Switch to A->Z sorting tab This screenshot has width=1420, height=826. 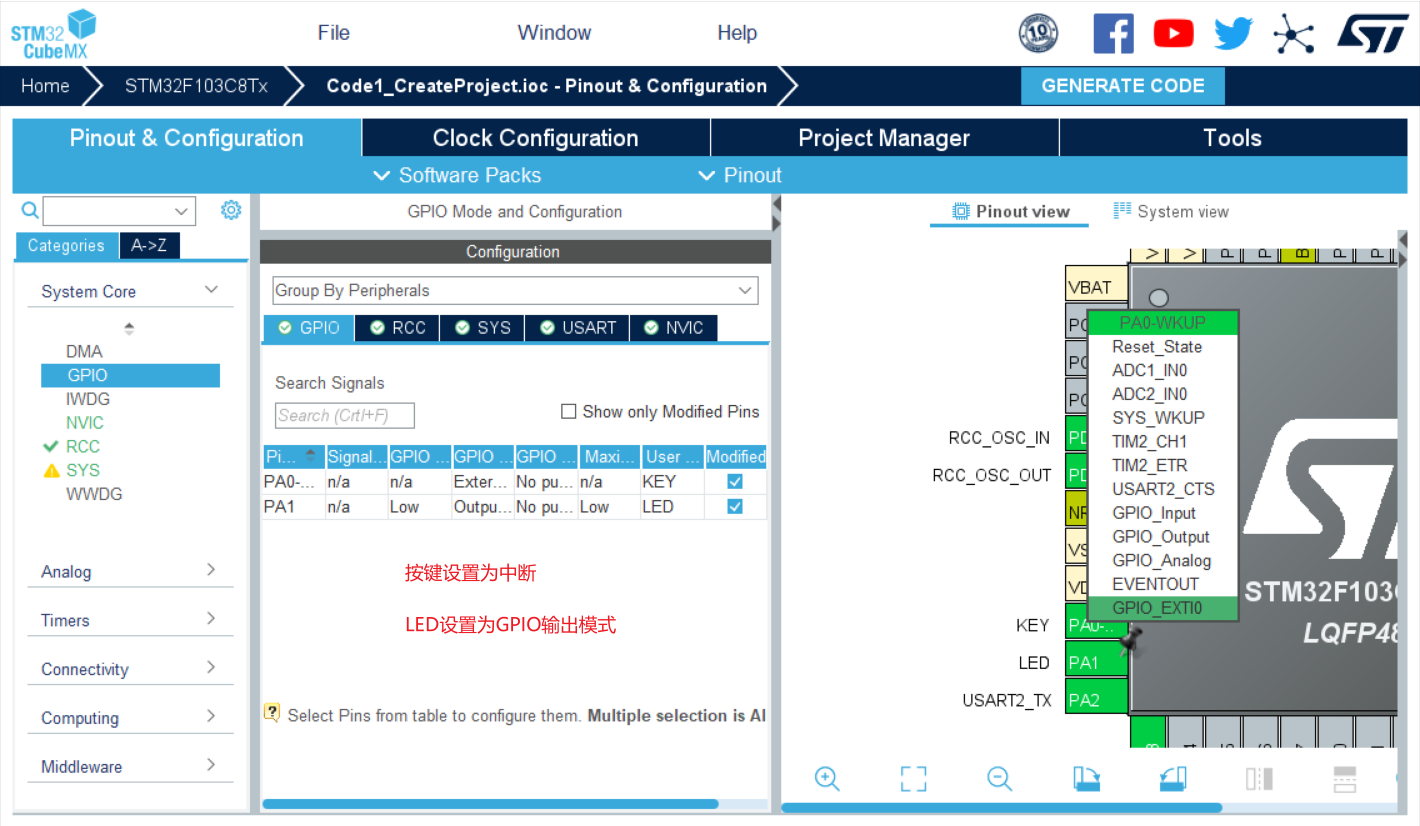coord(149,245)
